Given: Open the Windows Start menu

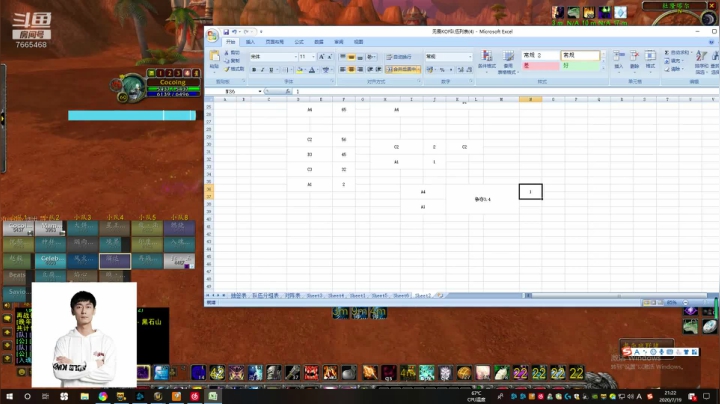Looking at the screenshot, I should tap(9, 396).
